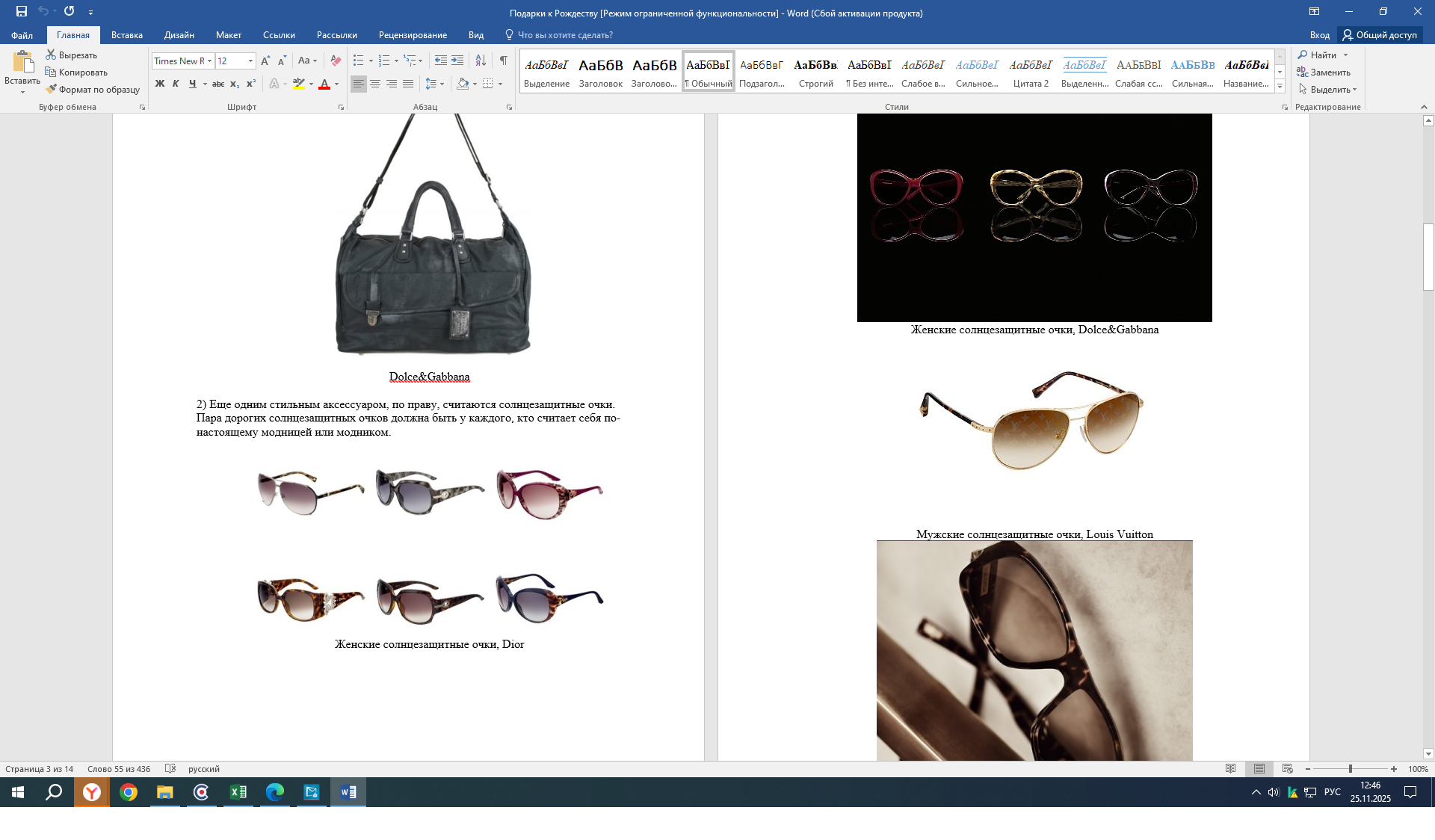Viewport: 1435px width, 840px height.
Task: Save the document with floppy disk icon
Action: click(x=21, y=11)
